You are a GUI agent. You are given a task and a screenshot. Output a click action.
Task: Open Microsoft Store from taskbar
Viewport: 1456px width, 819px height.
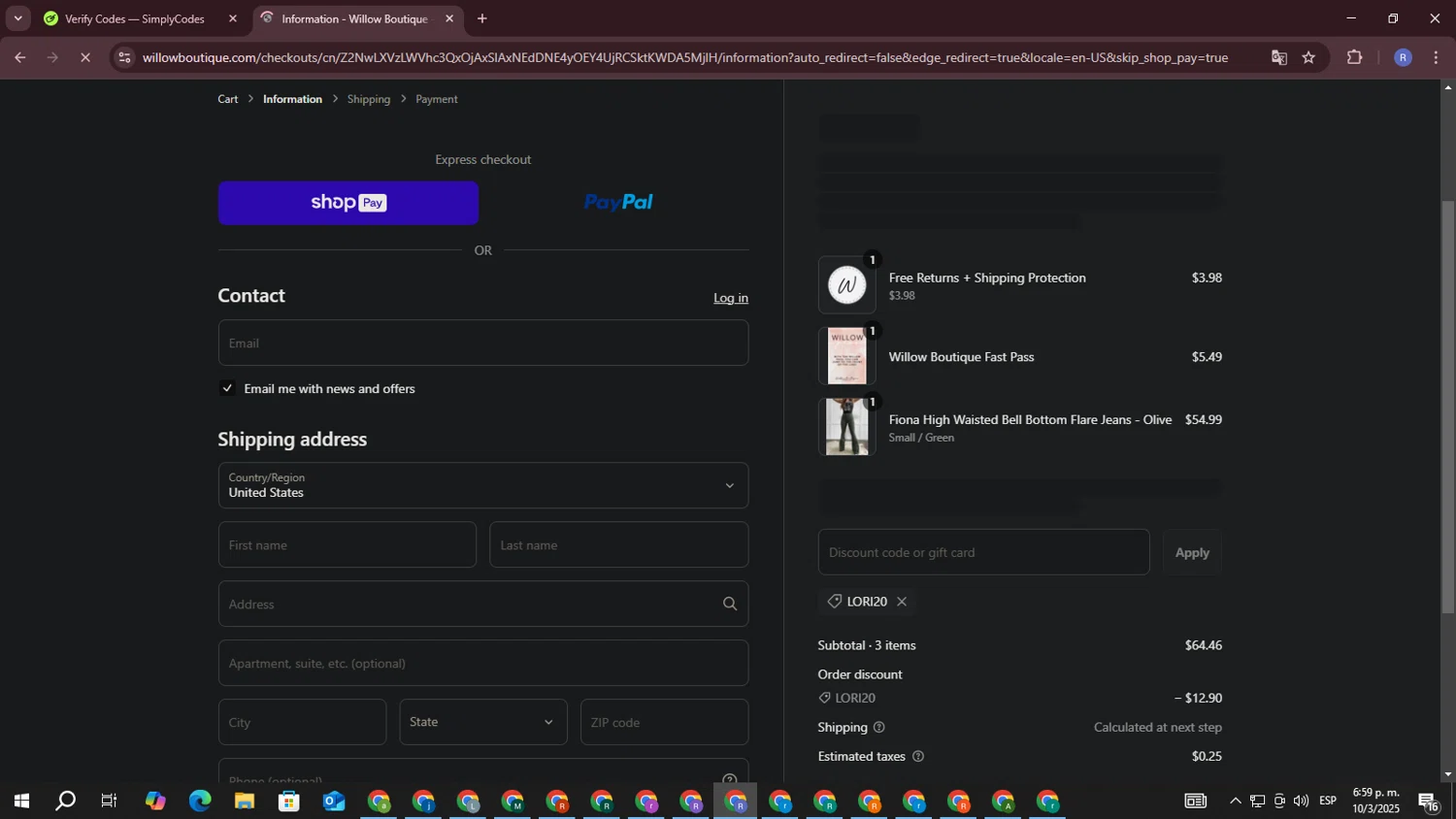pos(289,802)
